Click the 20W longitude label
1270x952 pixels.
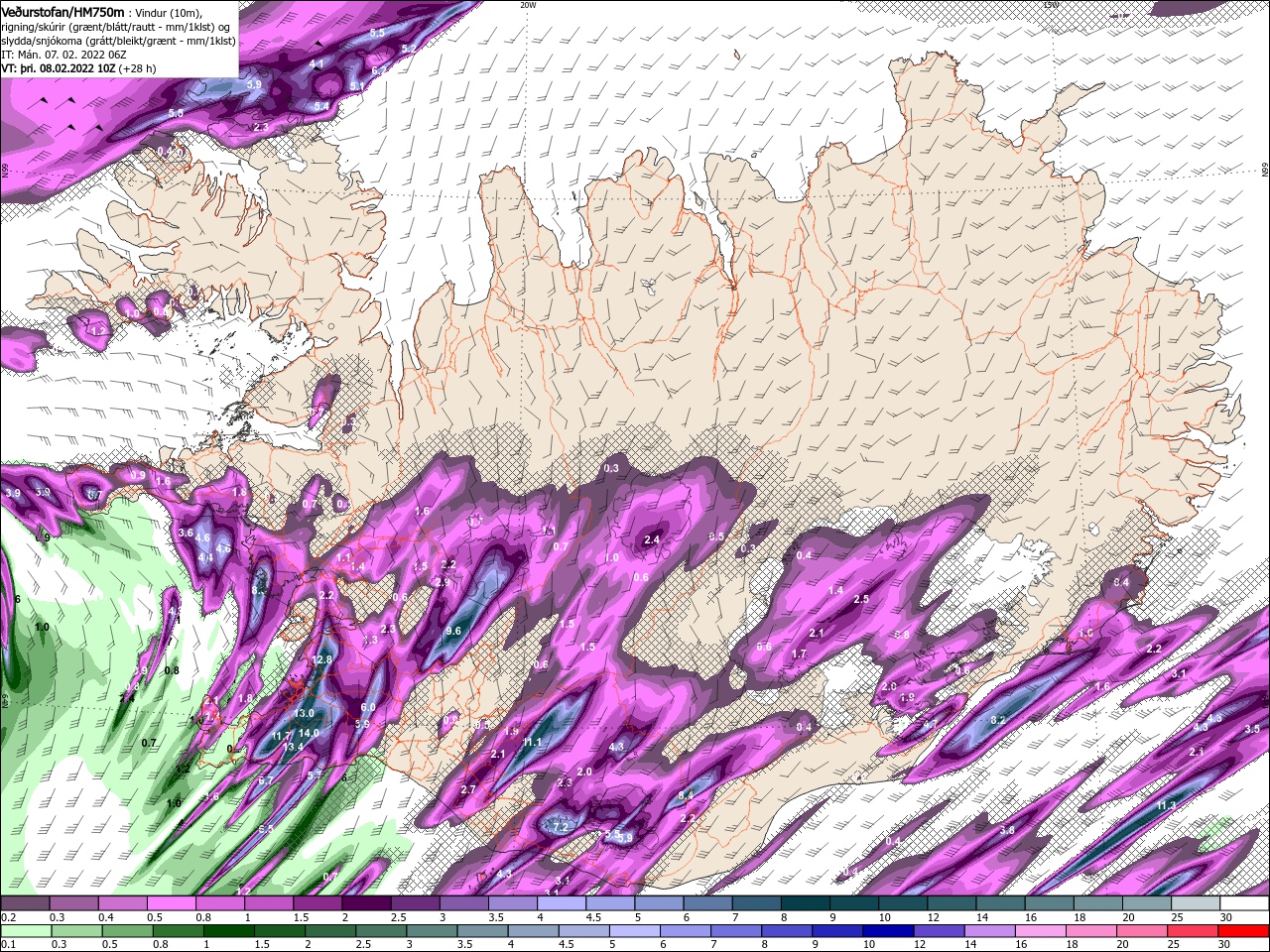pyautogui.click(x=528, y=5)
